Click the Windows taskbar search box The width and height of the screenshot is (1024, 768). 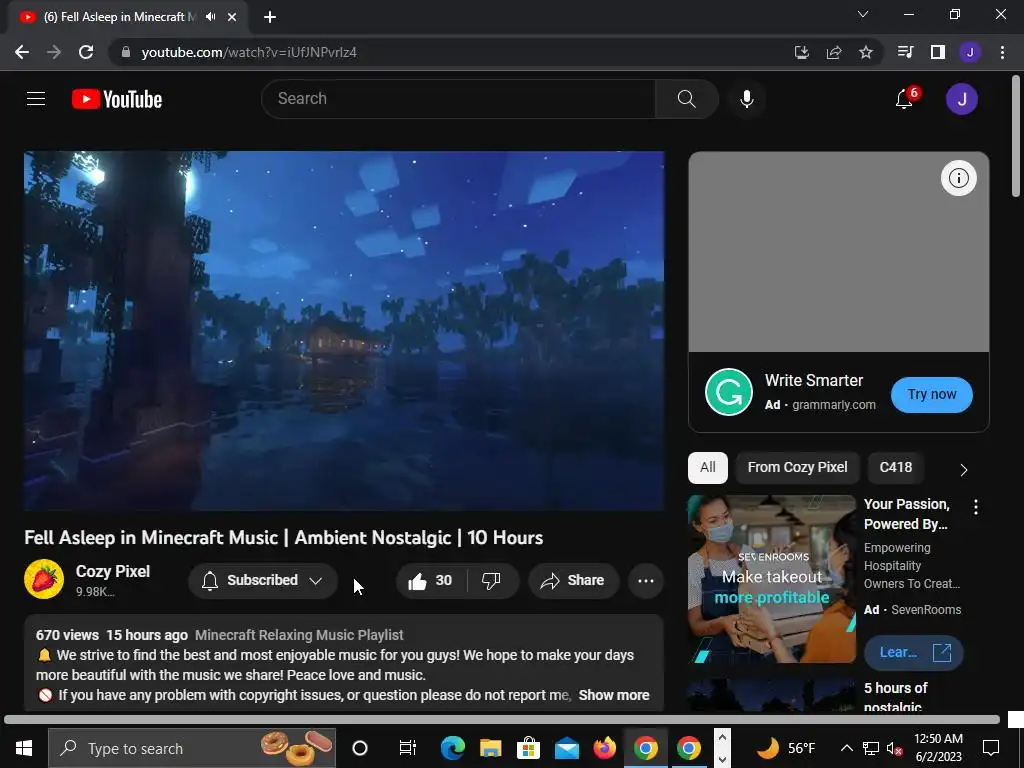tap(192, 748)
